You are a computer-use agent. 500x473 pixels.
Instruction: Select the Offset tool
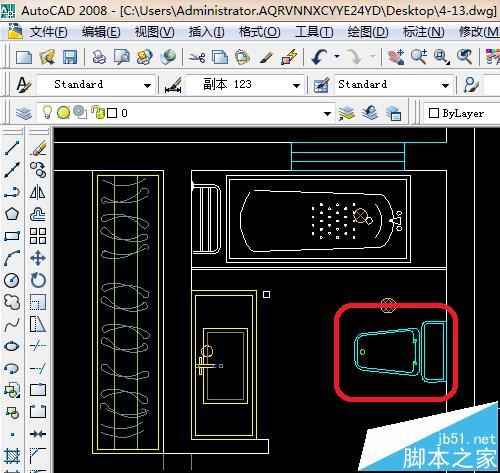click(x=38, y=214)
